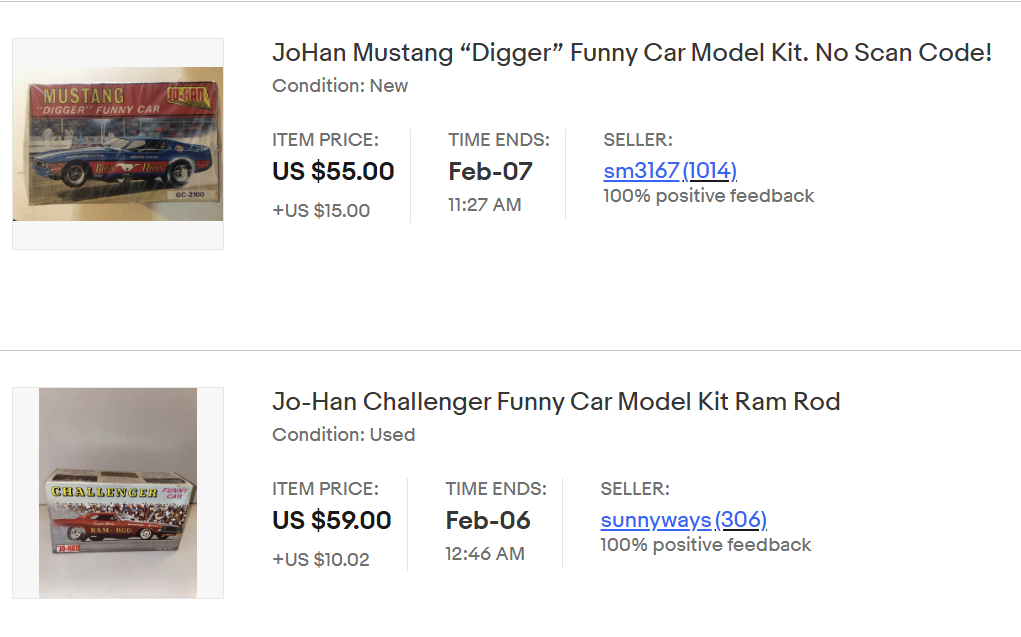Screen dimensions: 1021x637
Task: Open Jo-Han Challenger Funny Car Ram Rod title
Action: coord(556,402)
